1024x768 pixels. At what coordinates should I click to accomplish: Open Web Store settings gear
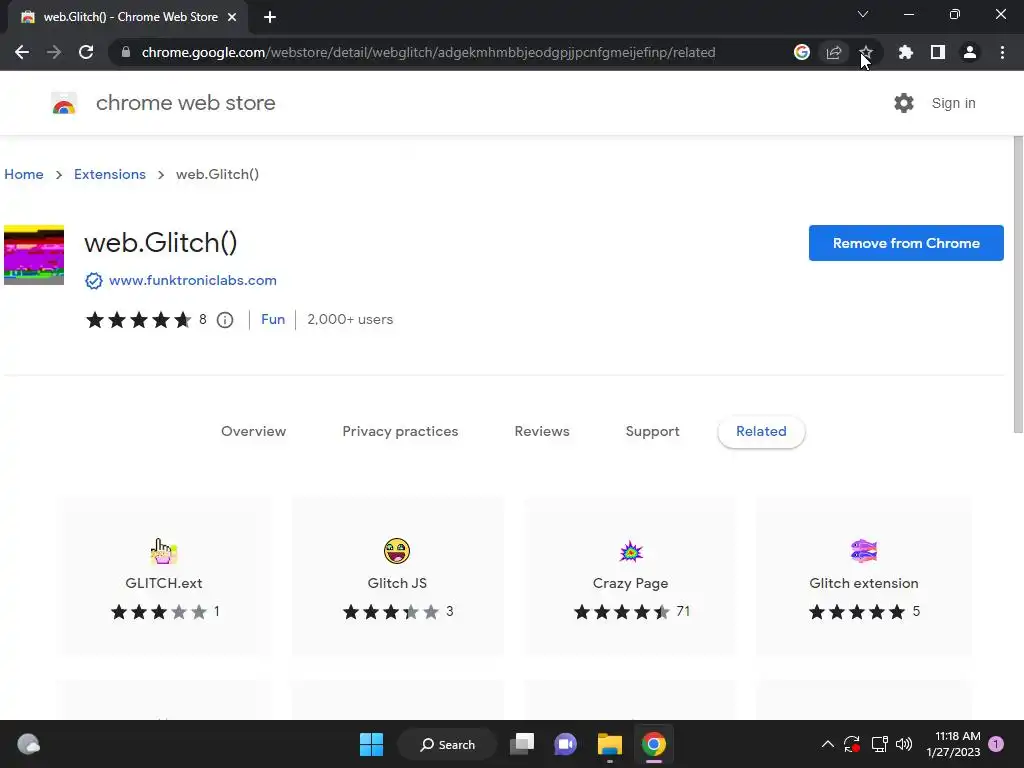pos(904,103)
